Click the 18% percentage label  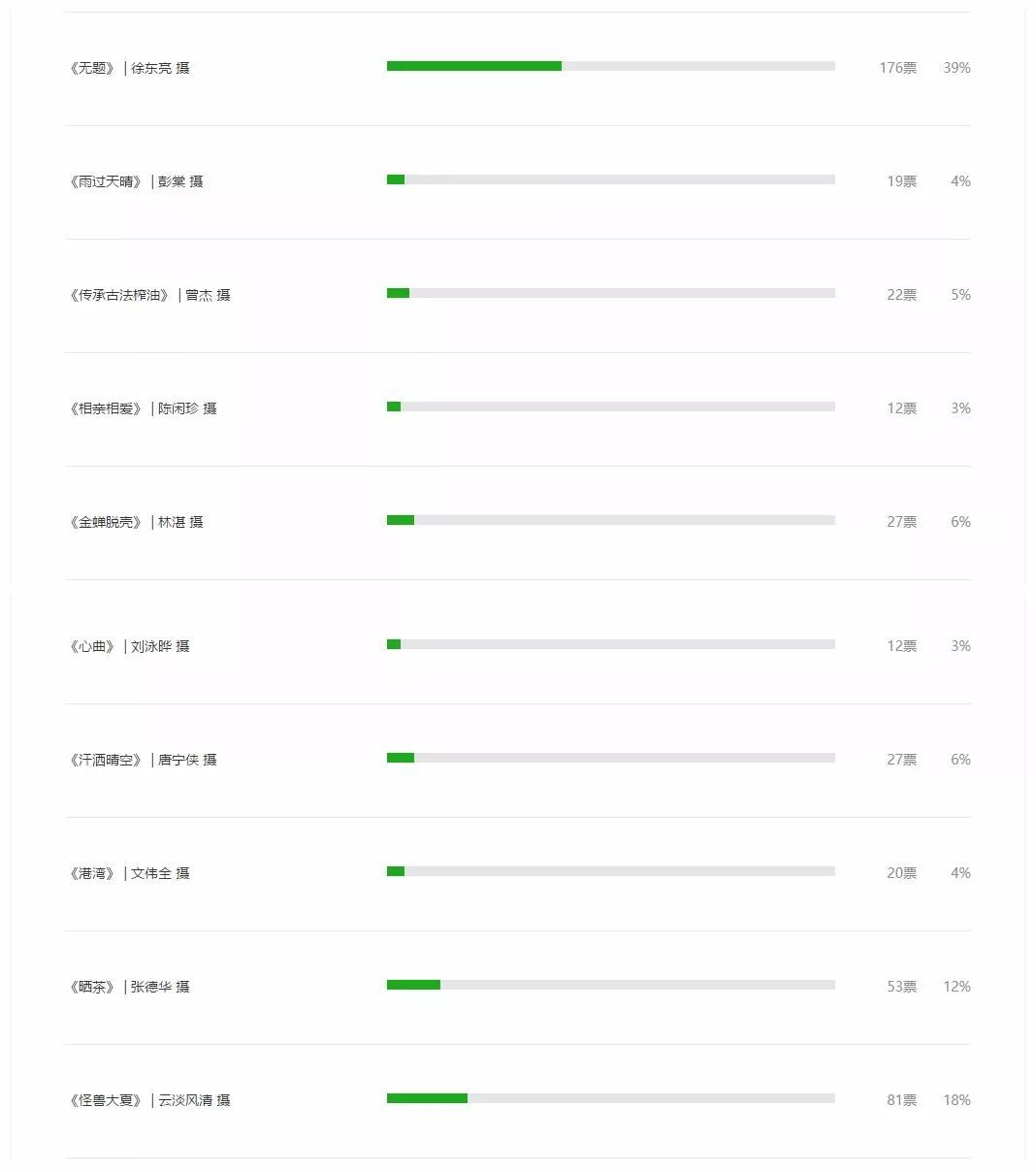[956, 1100]
